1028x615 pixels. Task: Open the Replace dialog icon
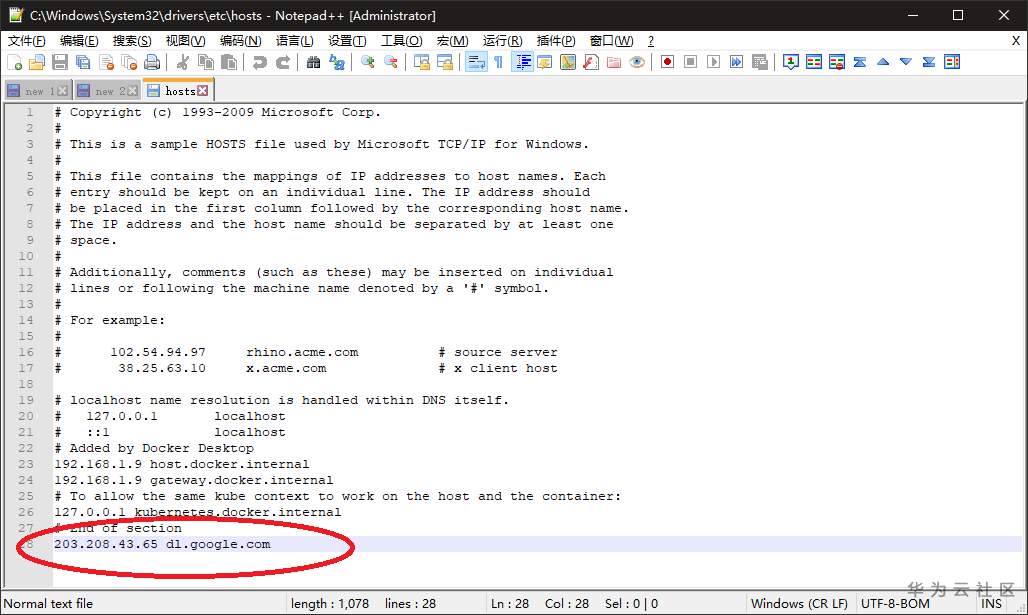coord(337,62)
